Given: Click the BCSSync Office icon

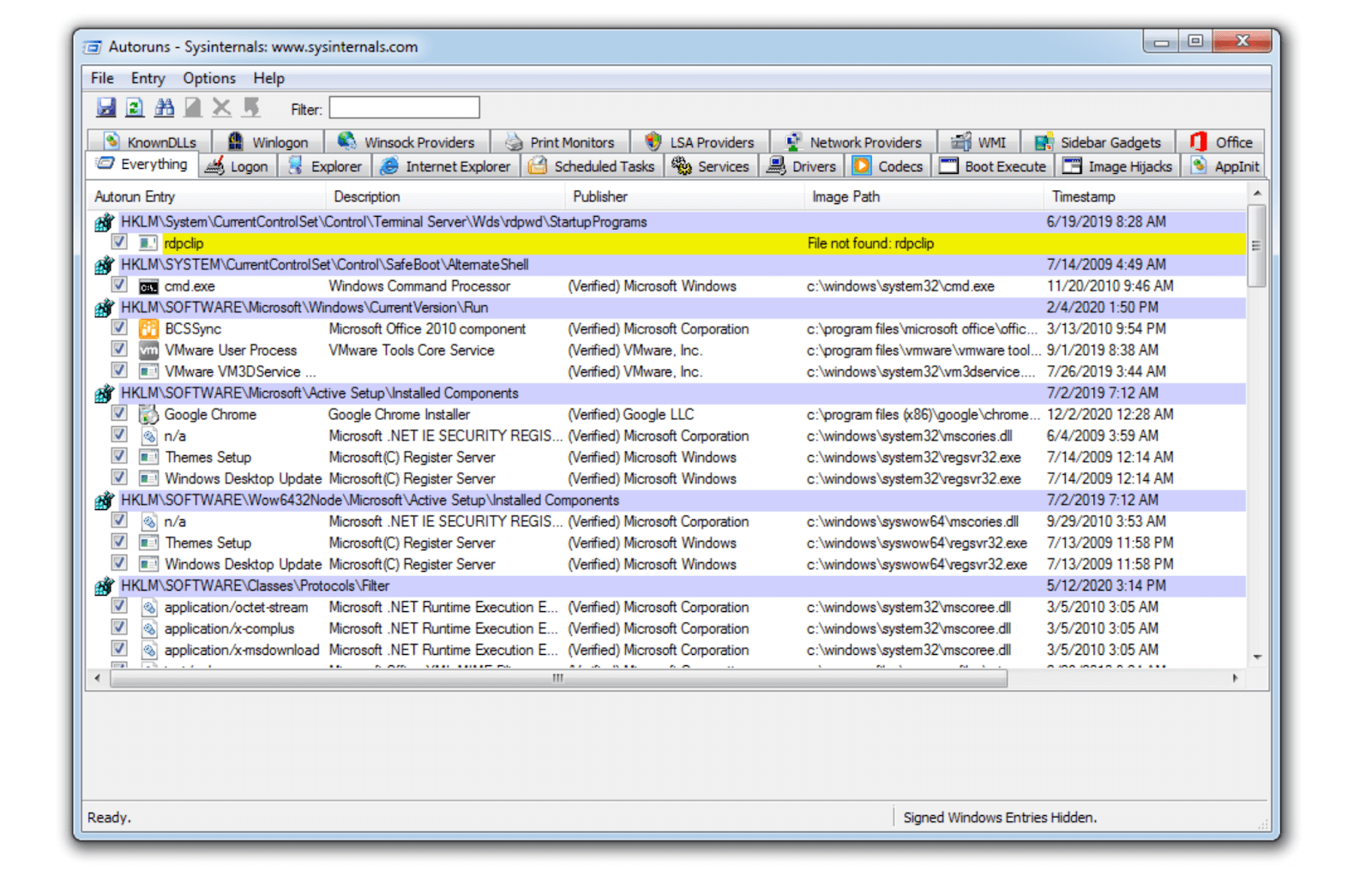Looking at the screenshot, I should [148, 329].
